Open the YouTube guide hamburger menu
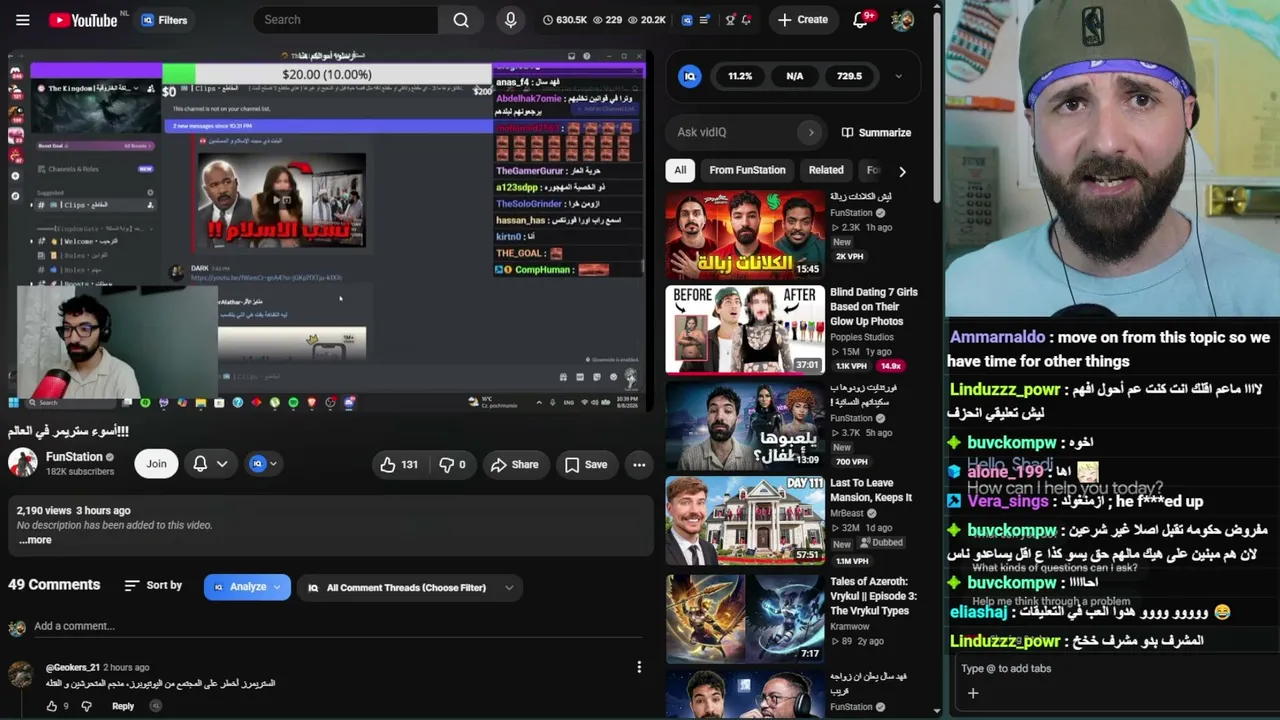This screenshot has width=1280, height=720. tap(23, 20)
